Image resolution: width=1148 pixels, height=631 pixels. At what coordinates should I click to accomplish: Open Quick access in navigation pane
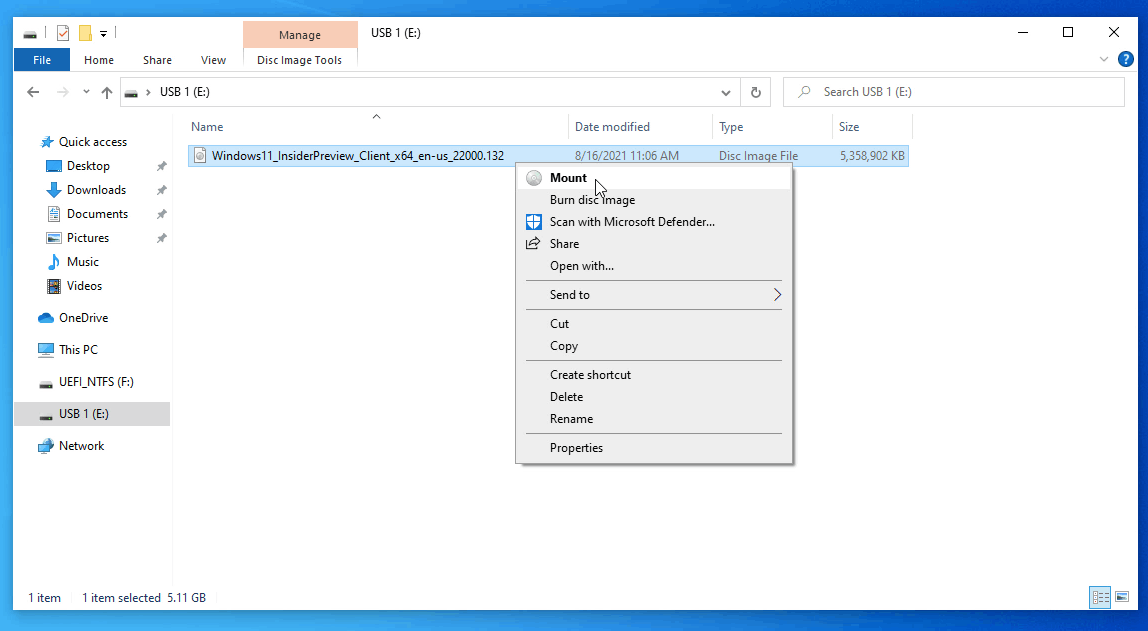pos(92,142)
